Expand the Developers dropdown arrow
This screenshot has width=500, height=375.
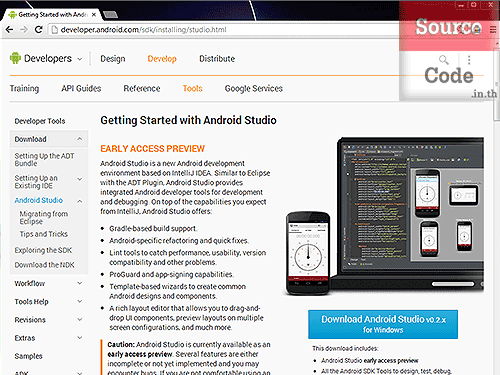tap(80, 59)
